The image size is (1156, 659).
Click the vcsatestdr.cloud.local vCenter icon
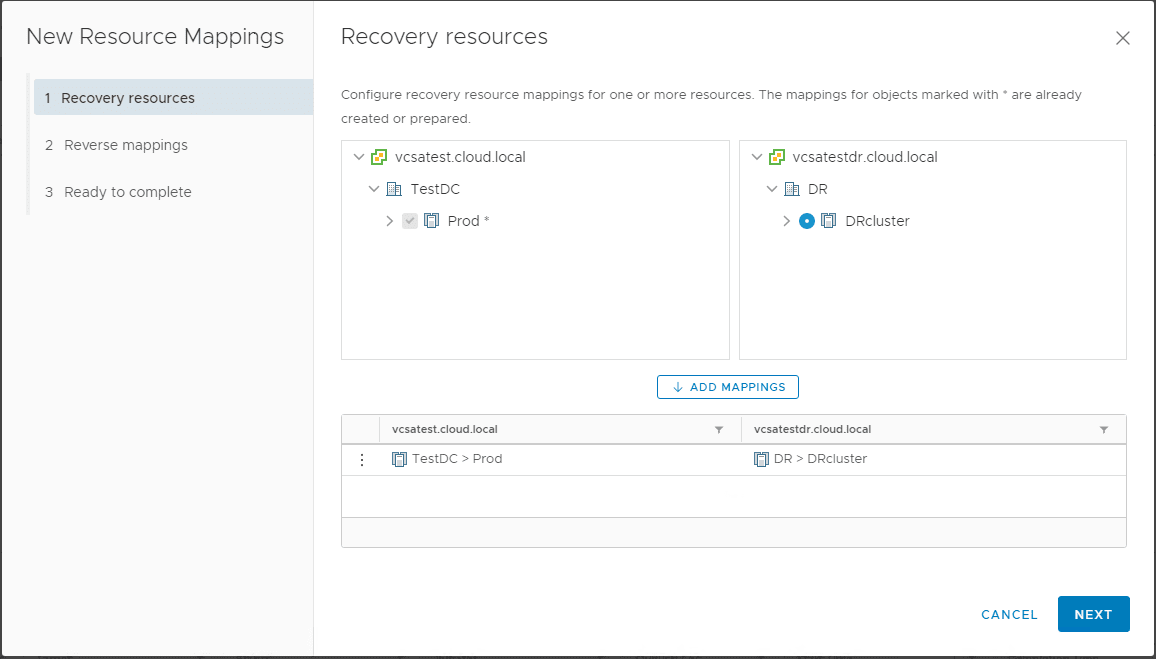coord(777,157)
